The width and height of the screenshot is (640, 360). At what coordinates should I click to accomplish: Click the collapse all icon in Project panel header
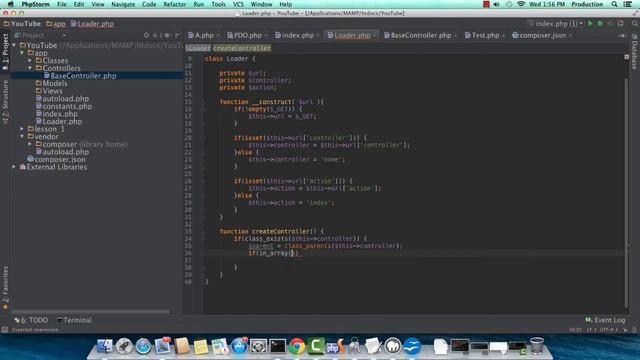(x=156, y=36)
